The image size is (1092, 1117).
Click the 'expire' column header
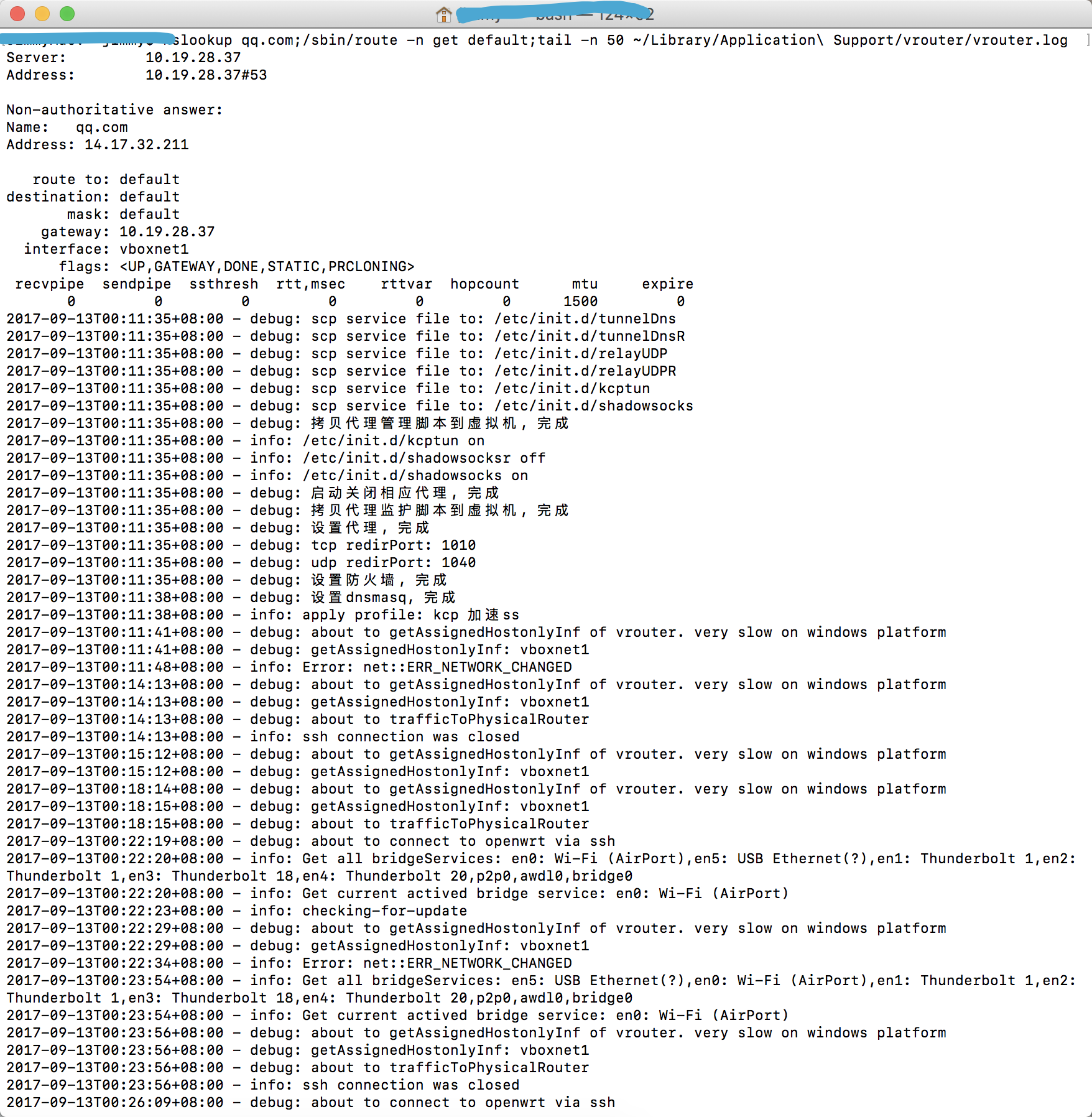(667, 284)
